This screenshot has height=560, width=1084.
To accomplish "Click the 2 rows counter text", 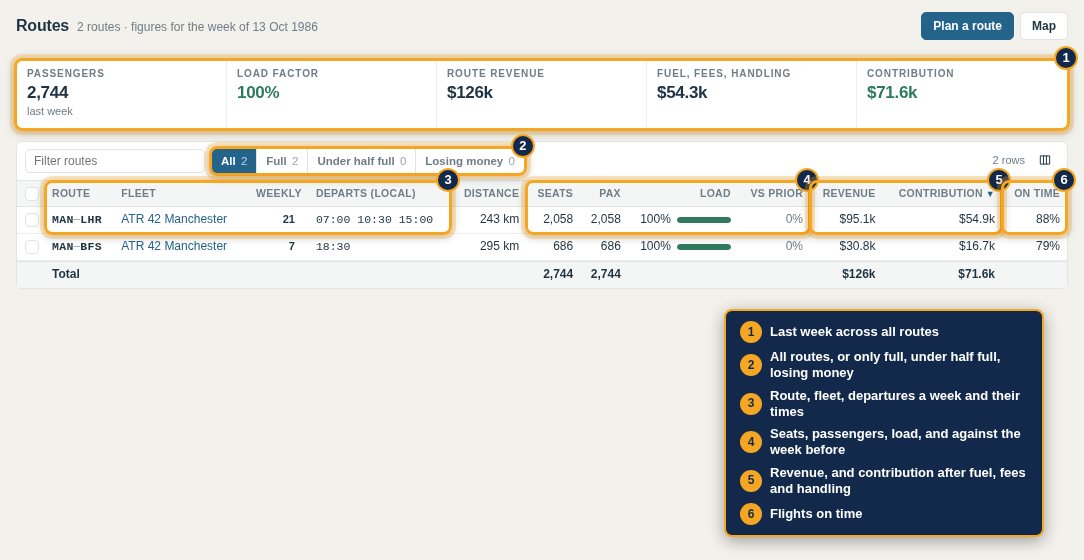I will tap(1009, 160).
